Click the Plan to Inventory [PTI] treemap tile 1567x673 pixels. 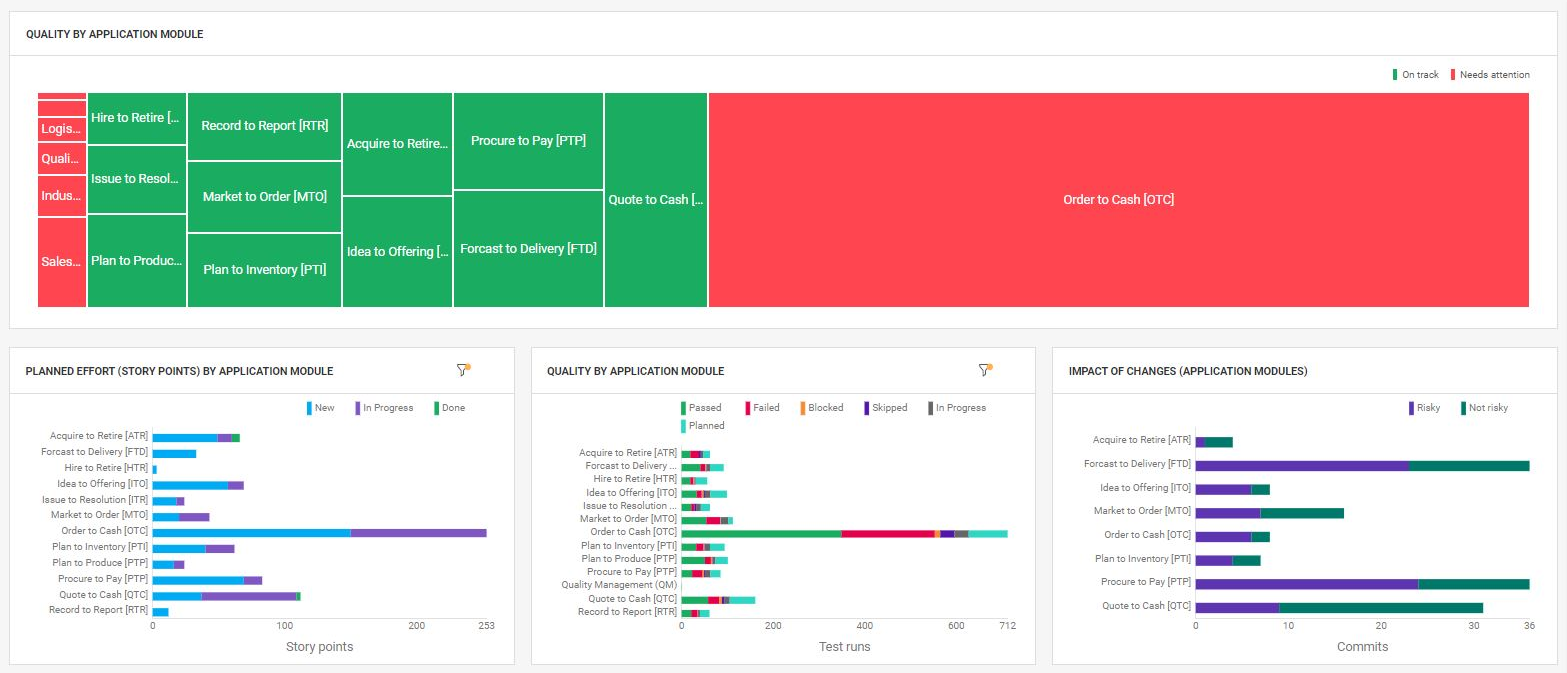pos(264,270)
